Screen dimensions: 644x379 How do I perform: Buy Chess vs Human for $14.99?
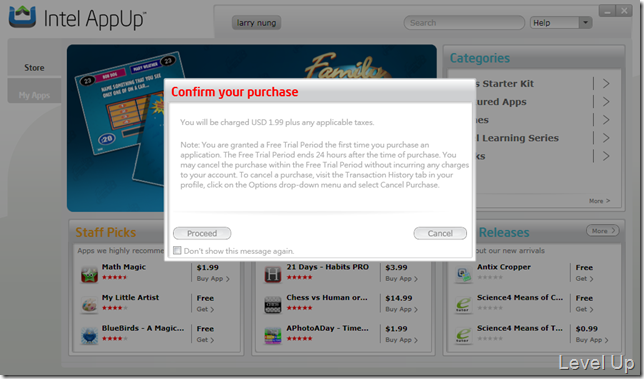click(x=401, y=309)
